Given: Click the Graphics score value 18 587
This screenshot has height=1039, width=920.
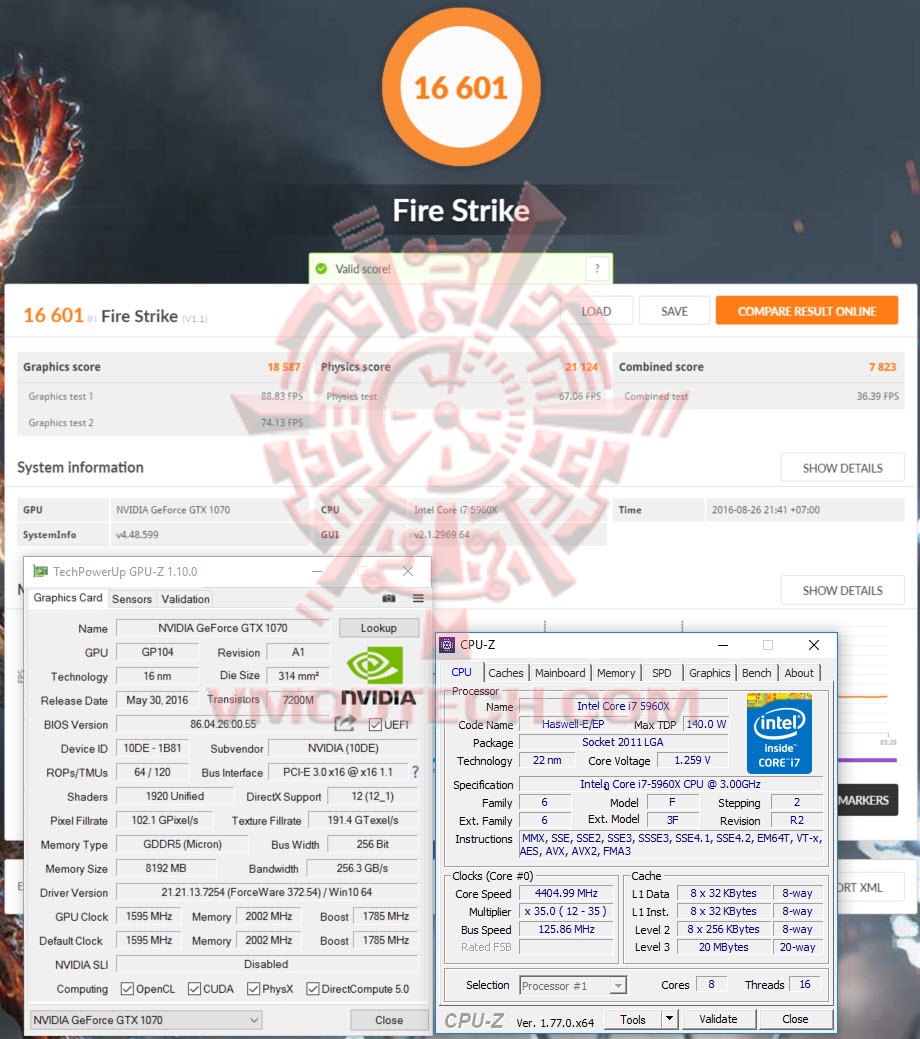Looking at the screenshot, I should [284, 366].
